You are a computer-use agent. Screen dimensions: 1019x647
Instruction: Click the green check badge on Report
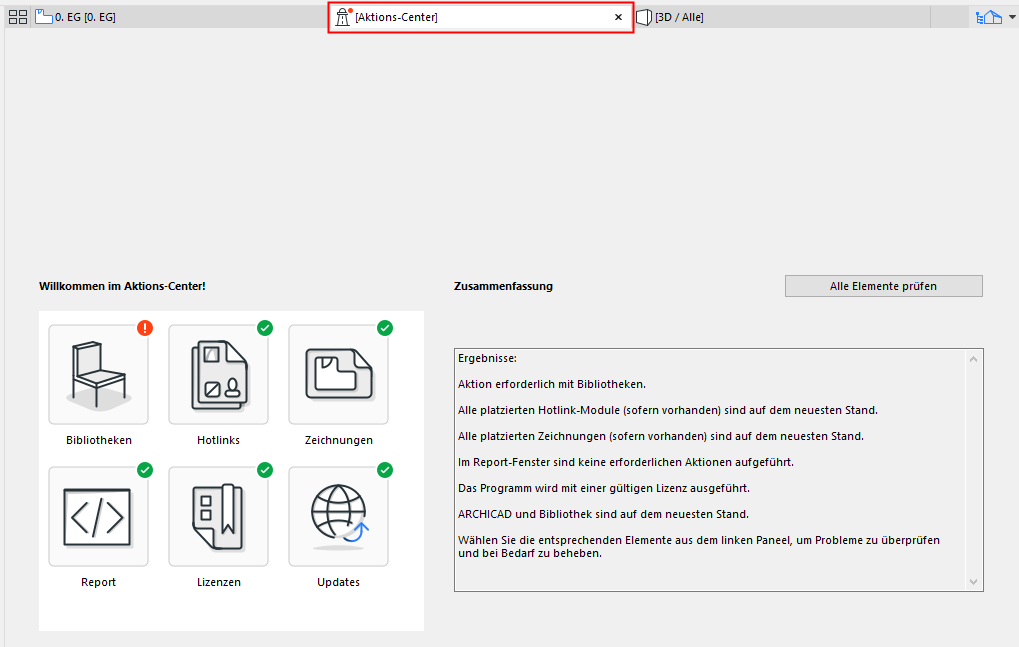[x=145, y=470]
